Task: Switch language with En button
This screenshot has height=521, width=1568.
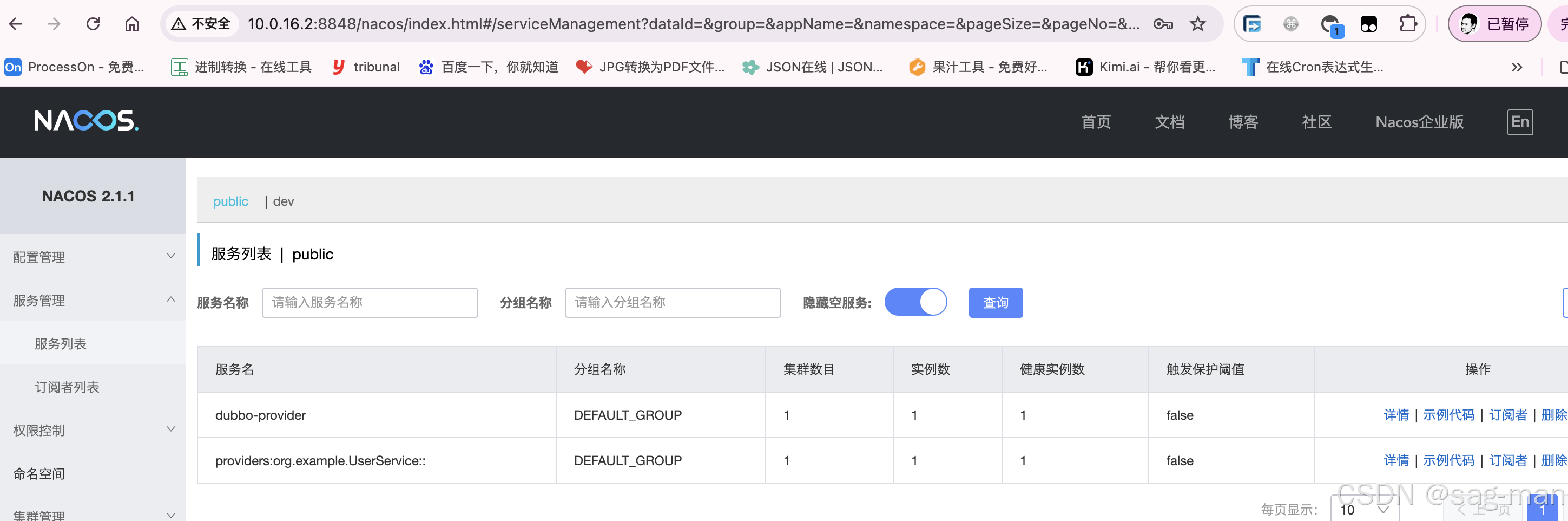Action: tap(1520, 122)
